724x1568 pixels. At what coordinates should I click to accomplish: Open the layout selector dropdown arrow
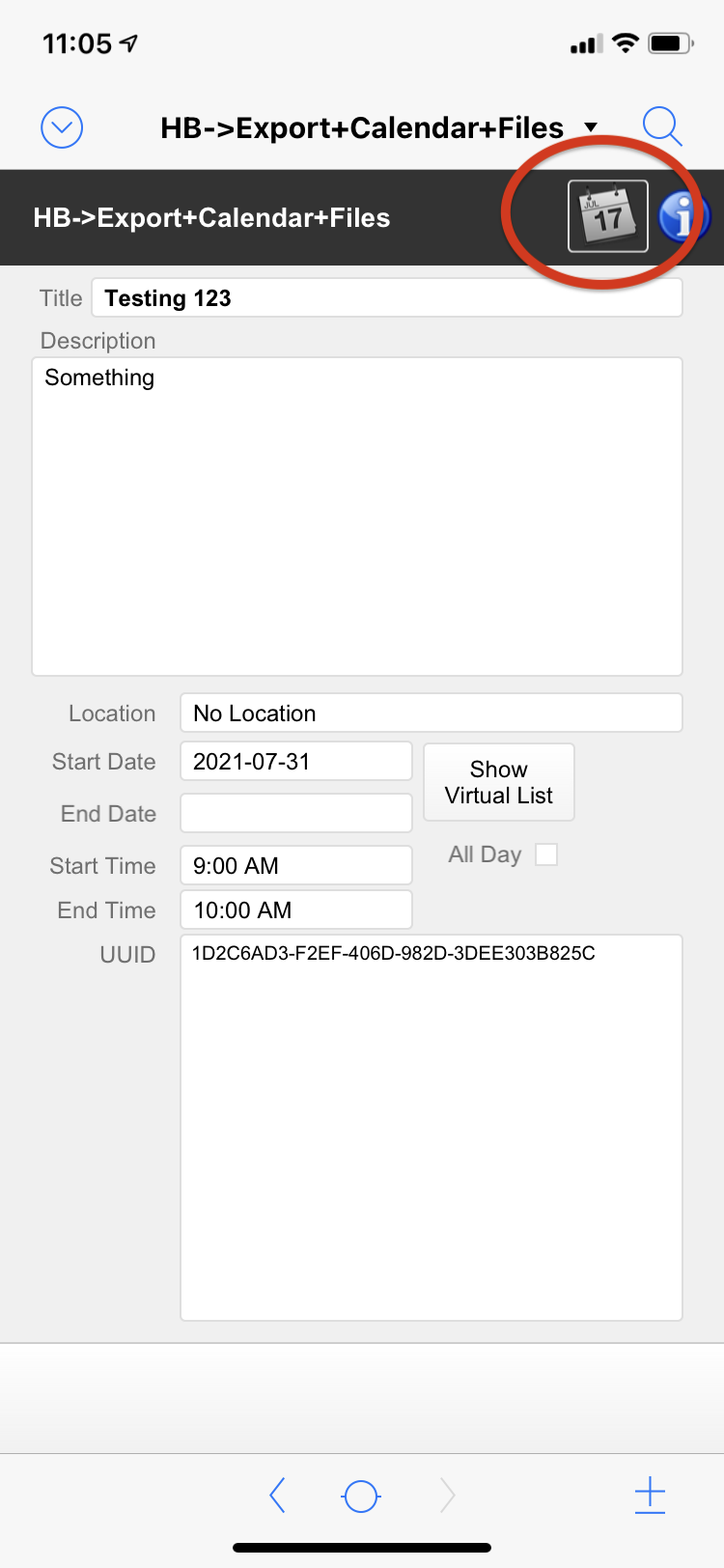591,127
